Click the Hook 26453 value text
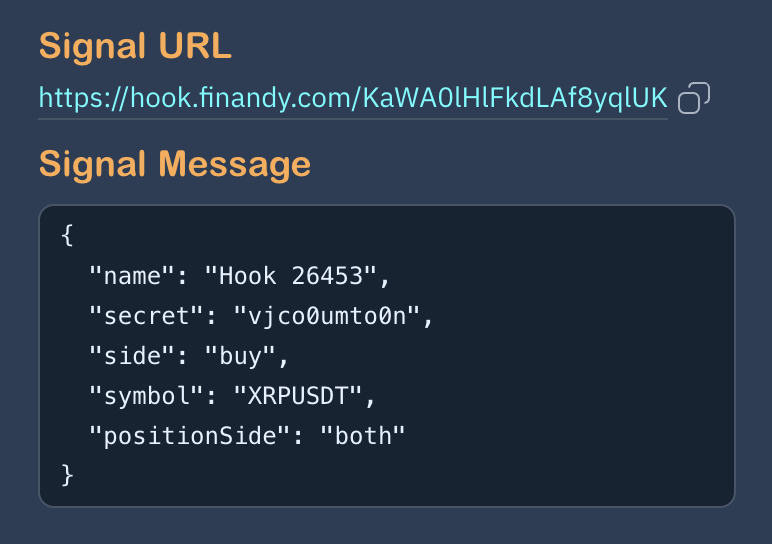 (x=291, y=276)
